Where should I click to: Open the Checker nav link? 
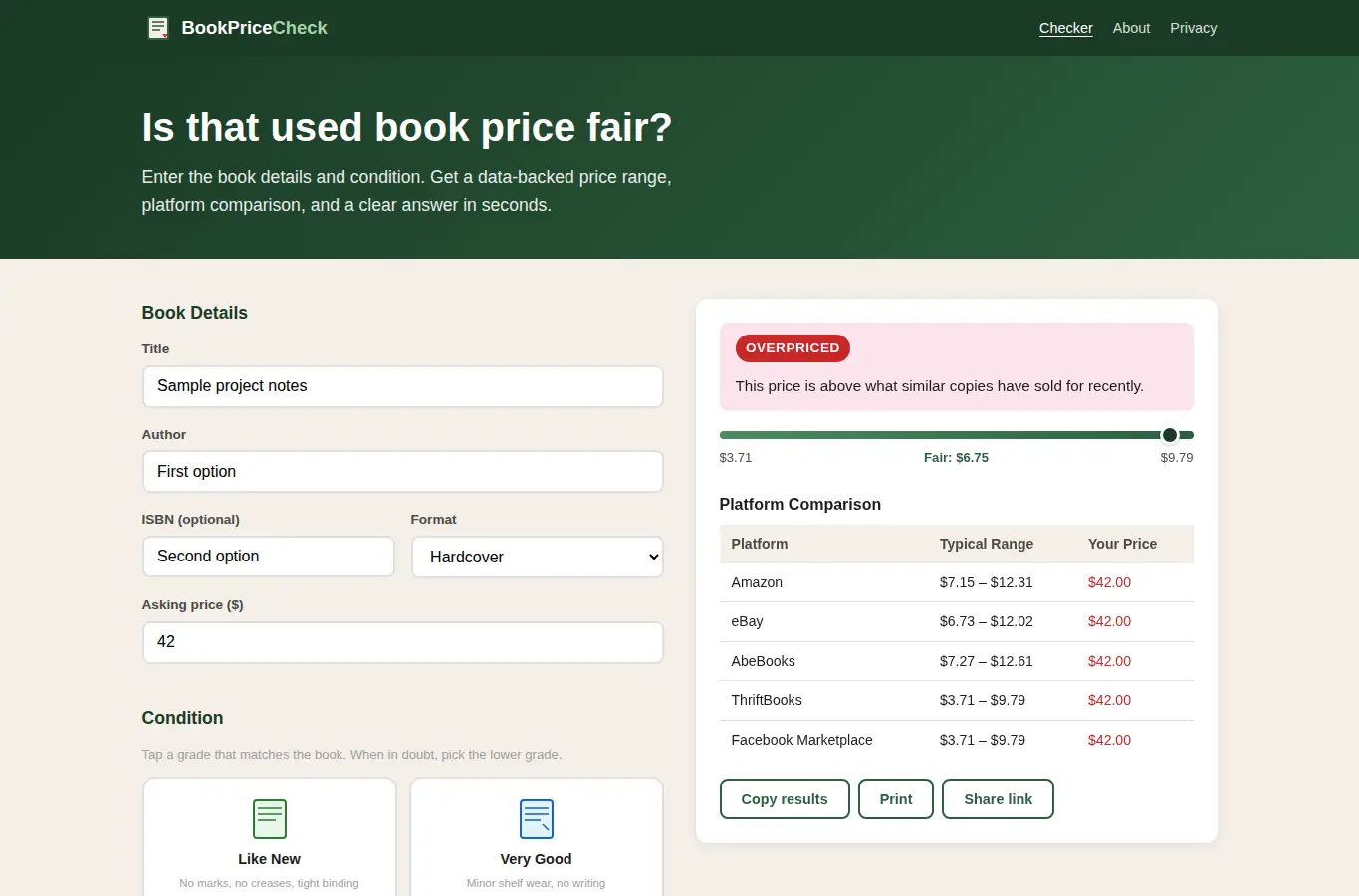(1066, 28)
